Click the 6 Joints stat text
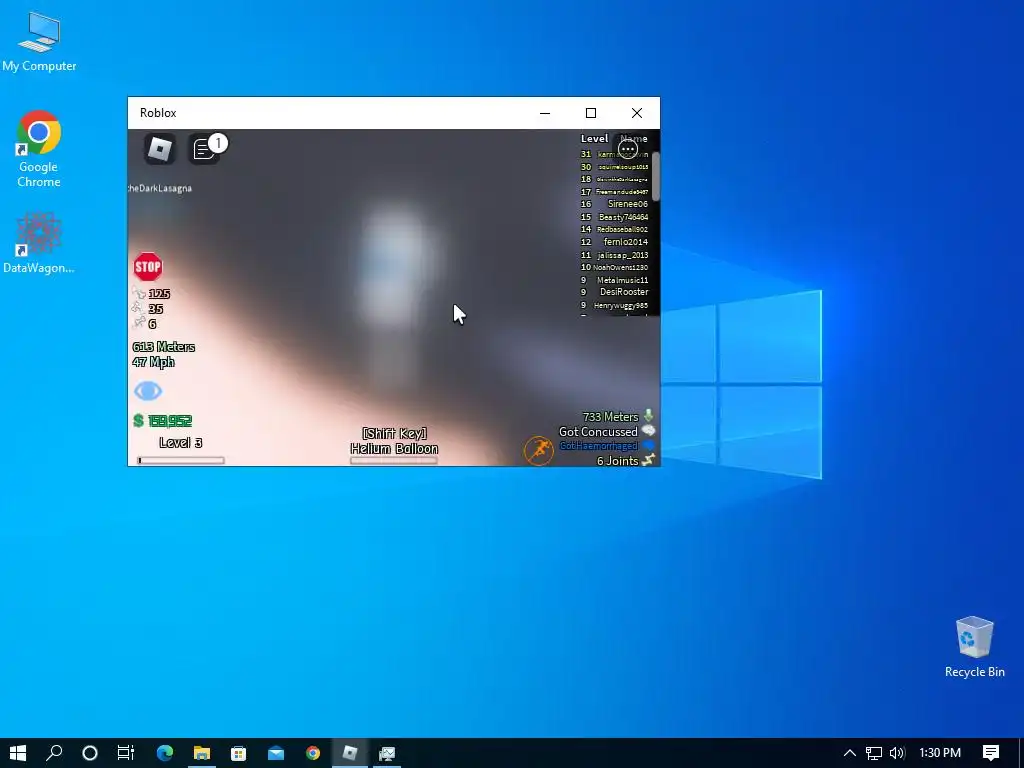This screenshot has height=768, width=1024. point(618,461)
